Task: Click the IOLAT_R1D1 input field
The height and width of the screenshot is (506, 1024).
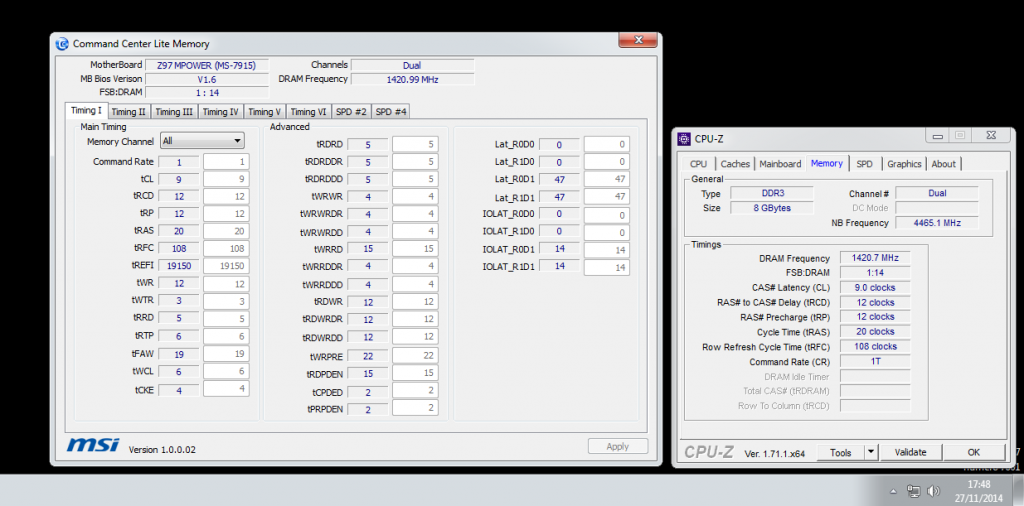Action: coord(607,267)
